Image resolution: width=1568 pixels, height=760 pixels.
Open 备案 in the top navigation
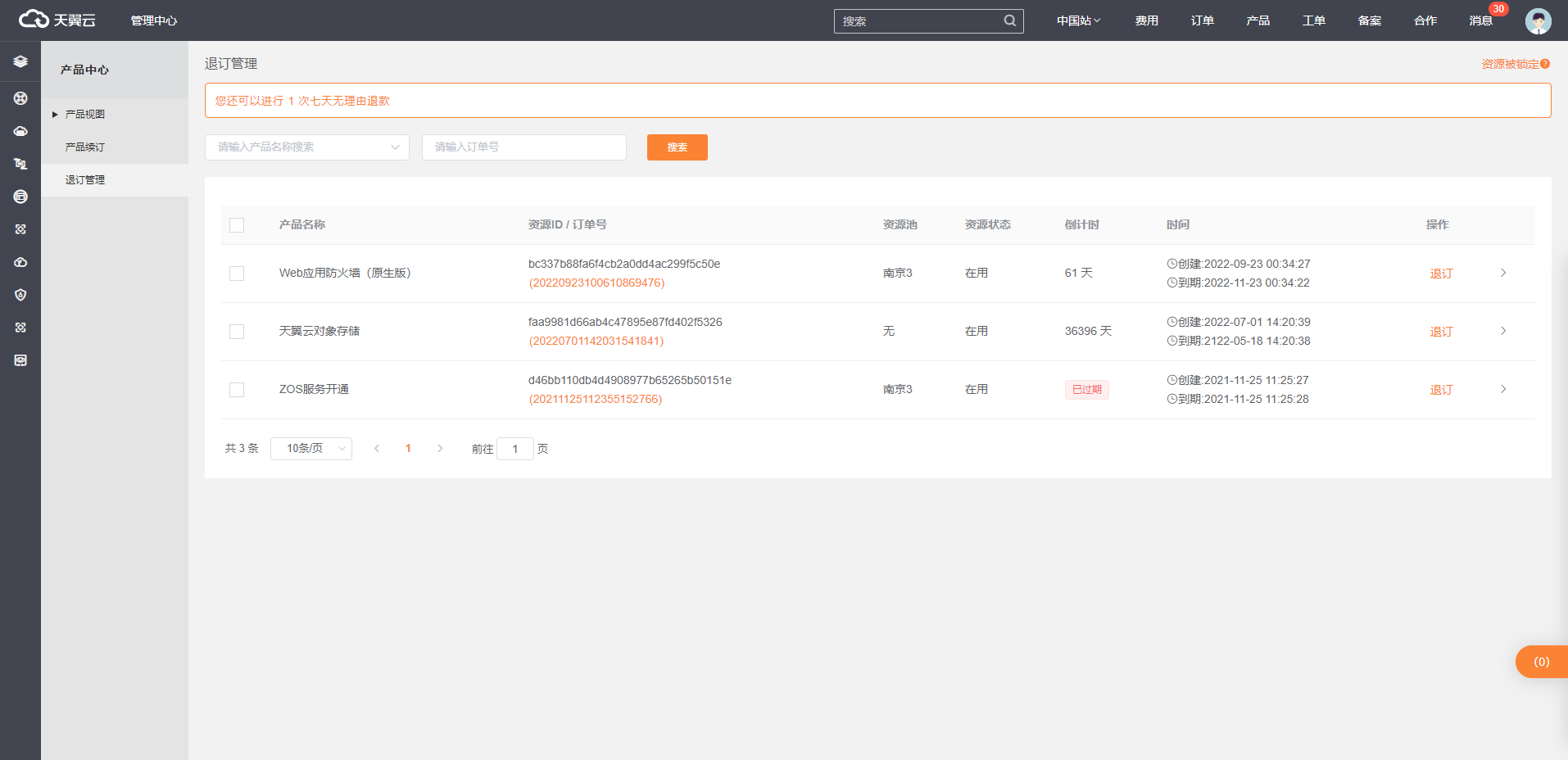[1369, 20]
